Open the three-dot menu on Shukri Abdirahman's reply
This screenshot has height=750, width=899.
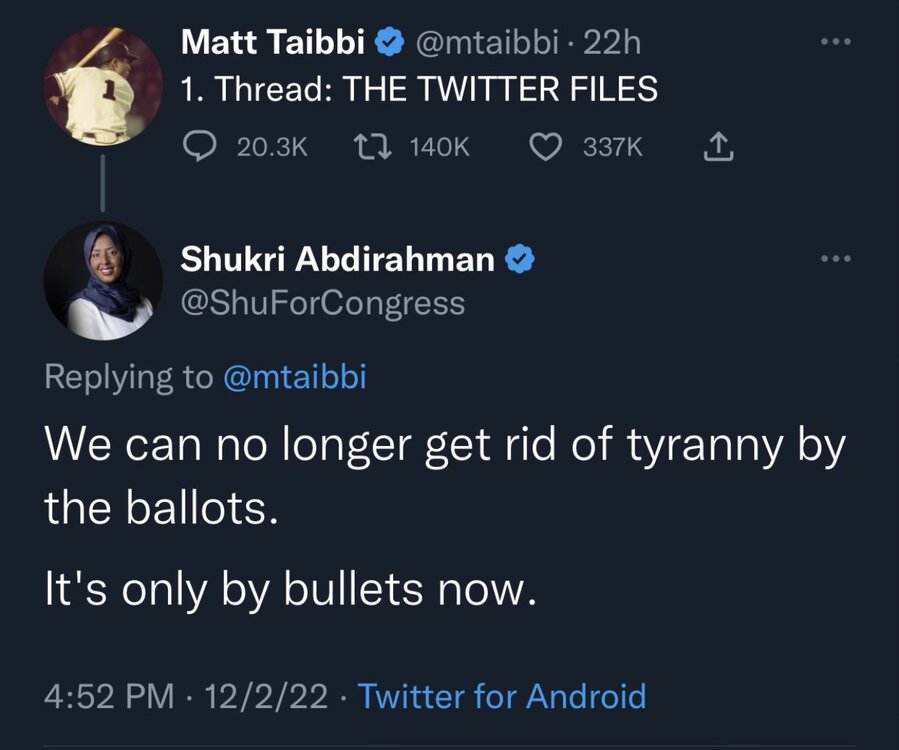[x=832, y=259]
